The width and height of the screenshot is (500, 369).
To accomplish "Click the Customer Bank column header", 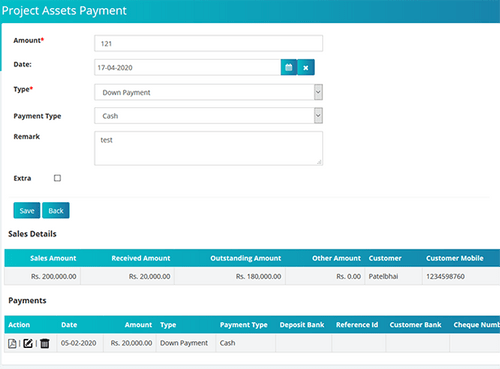I will (x=415, y=325).
